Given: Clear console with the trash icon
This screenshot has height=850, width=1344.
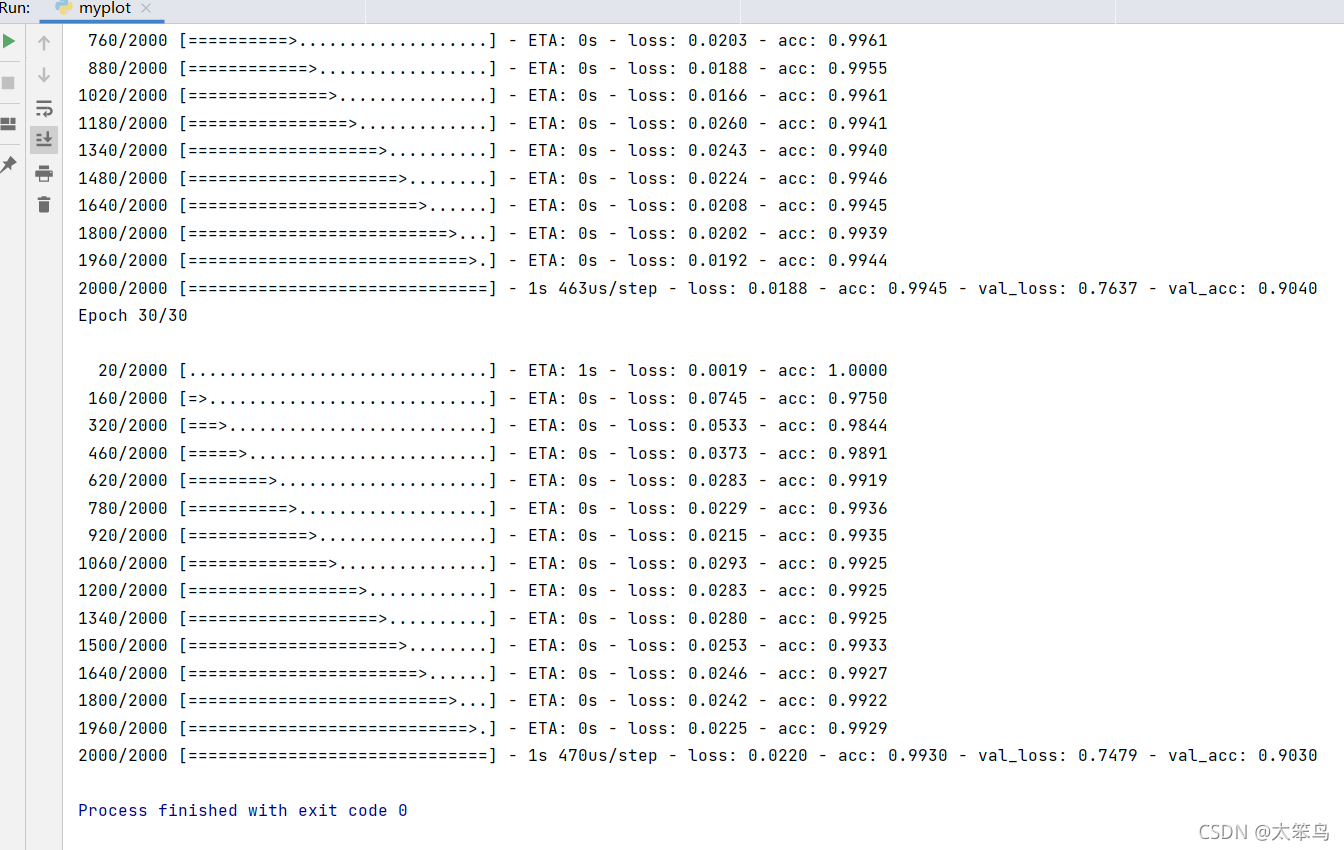Looking at the screenshot, I should 44,205.
